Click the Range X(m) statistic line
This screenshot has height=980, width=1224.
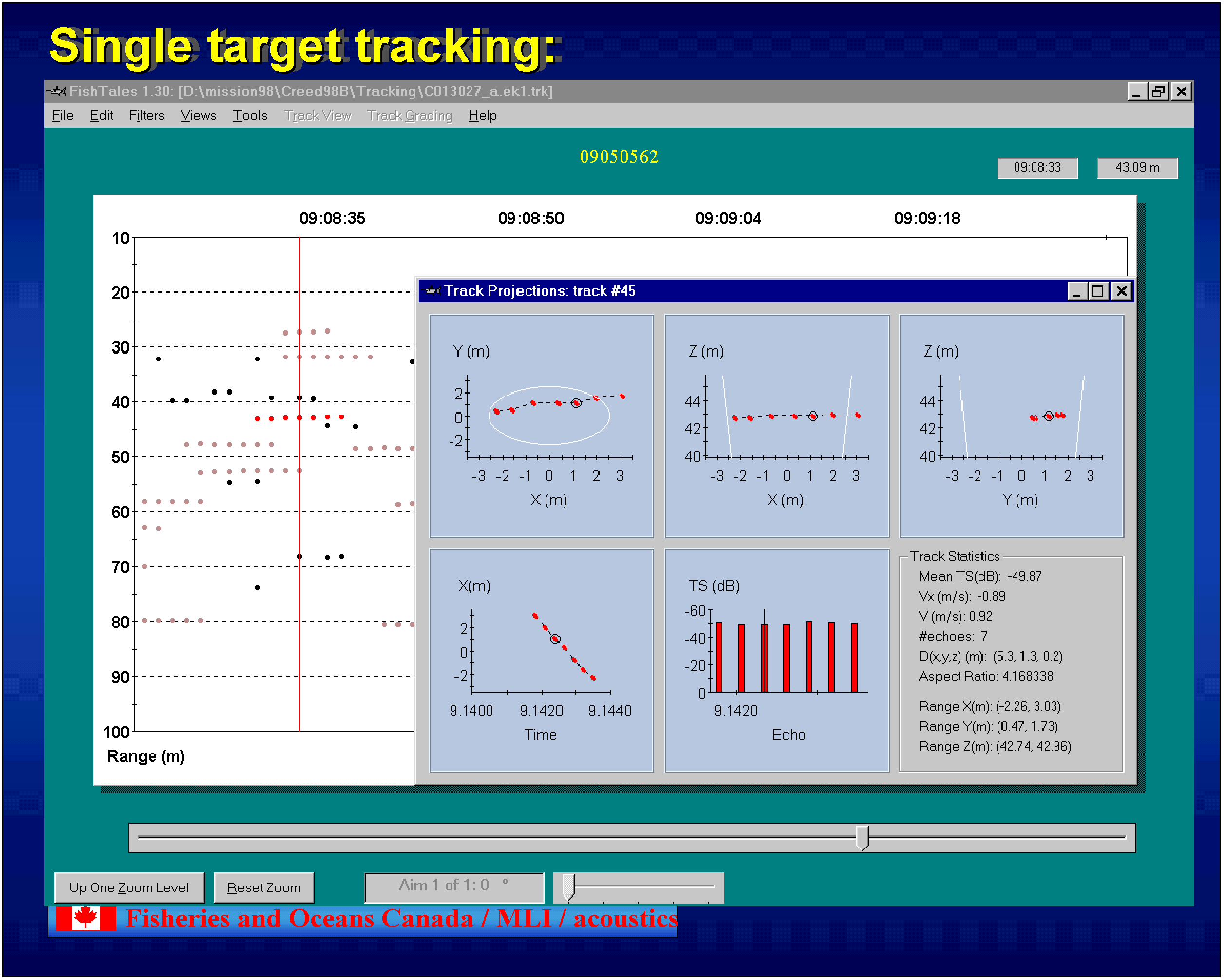[x=990, y=706]
